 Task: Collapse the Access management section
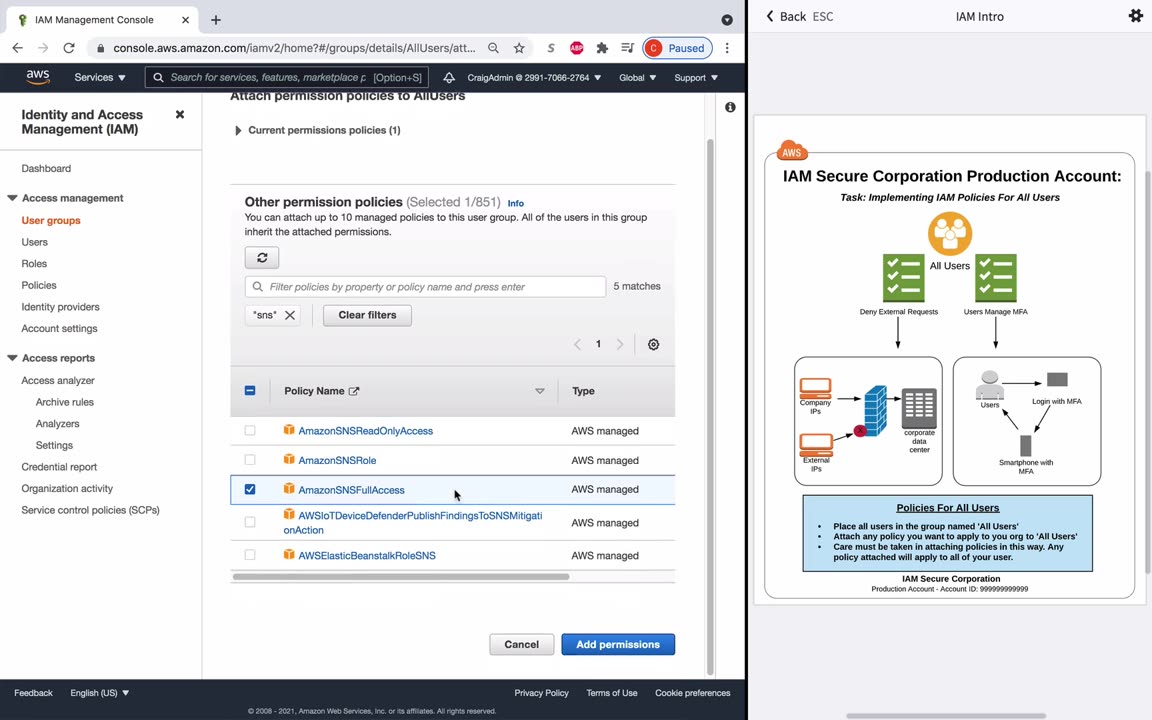tap(12, 198)
